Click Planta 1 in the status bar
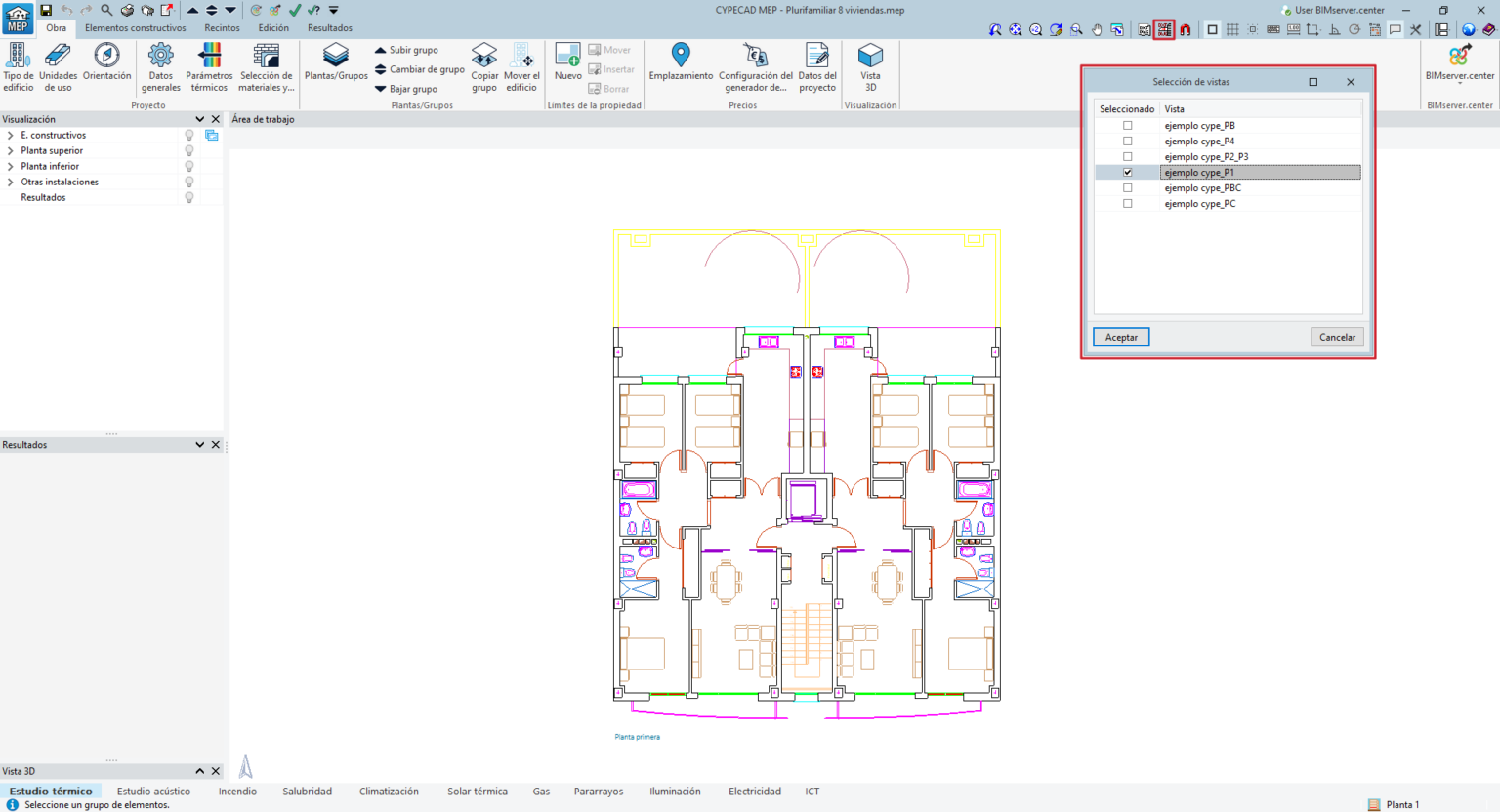 click(x=1398, y=804)
